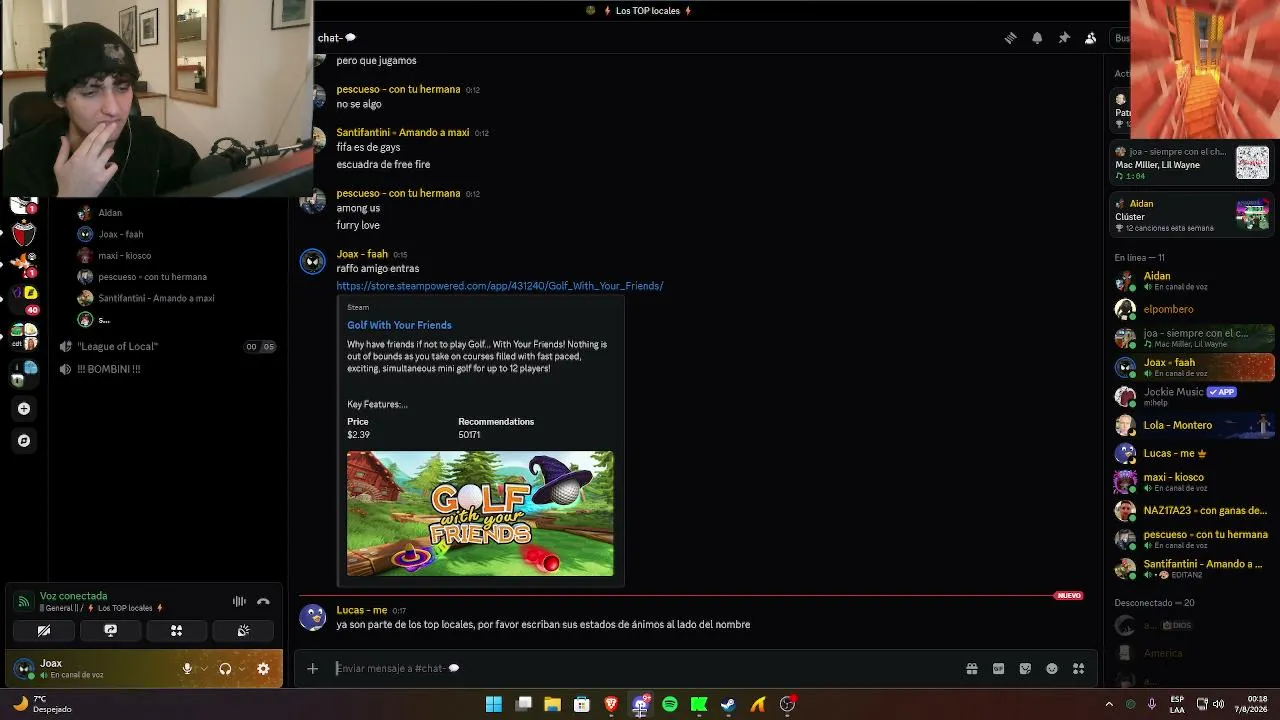This screenshot has height=720, width=1280.
Task: Focus the message box for #chat
Action: [640, 668]
